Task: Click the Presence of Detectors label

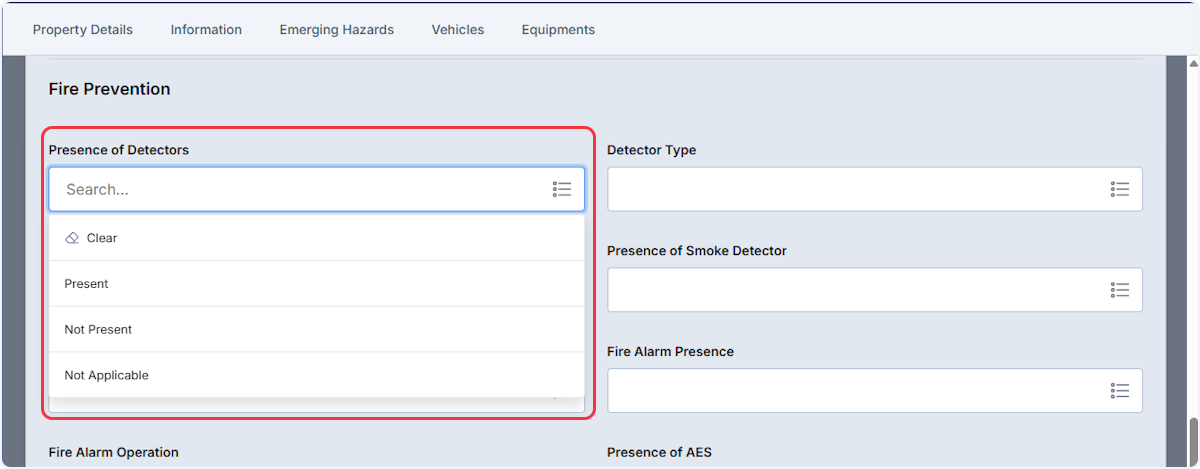Action: click(x=119, y=150)
